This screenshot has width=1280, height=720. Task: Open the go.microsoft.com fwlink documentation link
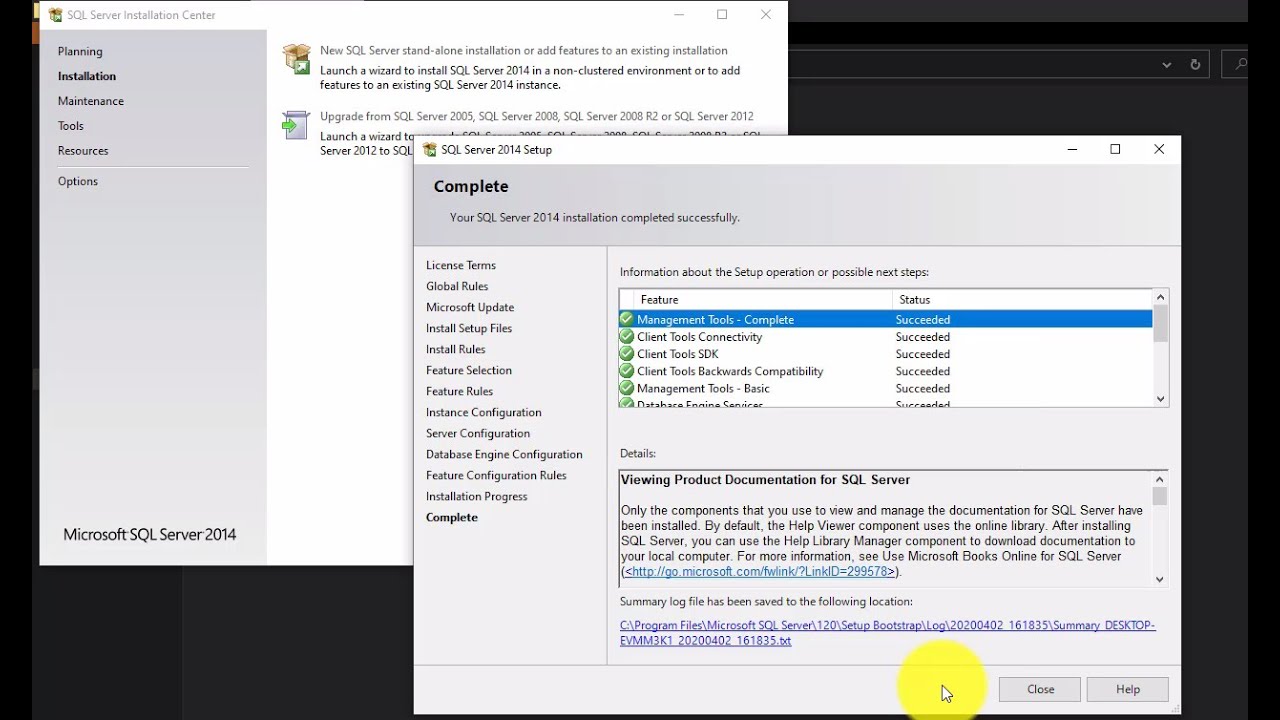pos(759,572)
